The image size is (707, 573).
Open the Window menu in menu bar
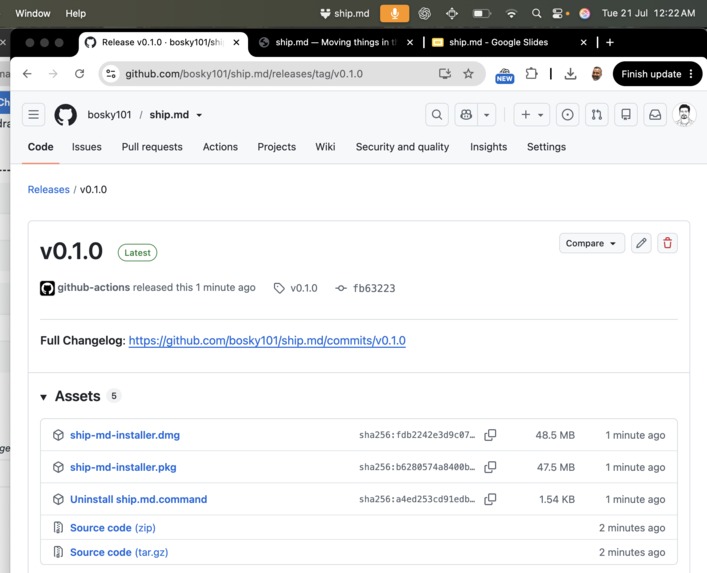click(x=33, y=14)
